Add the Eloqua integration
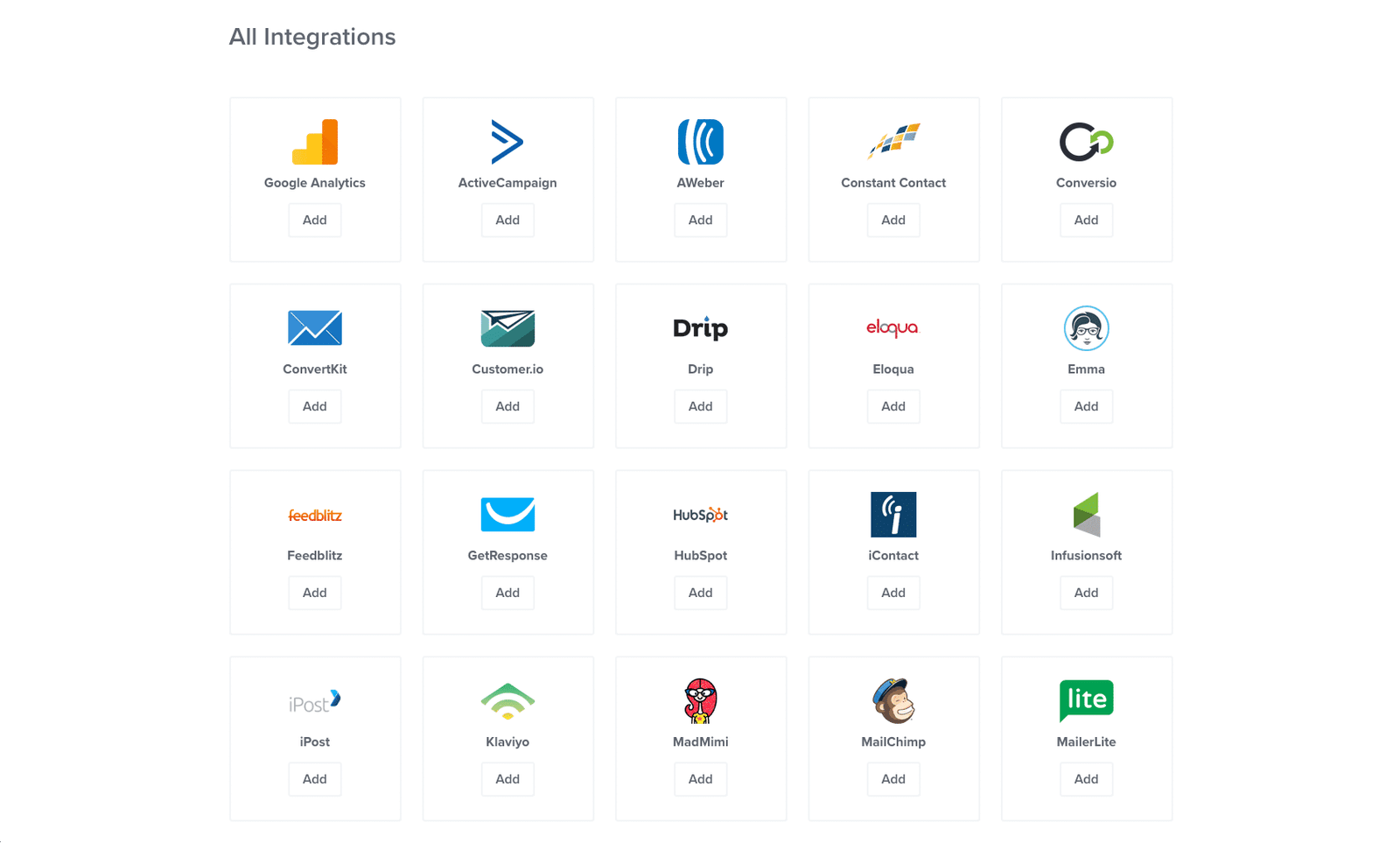This screenshot has width=1400, height=857. [x=893, y=407]
